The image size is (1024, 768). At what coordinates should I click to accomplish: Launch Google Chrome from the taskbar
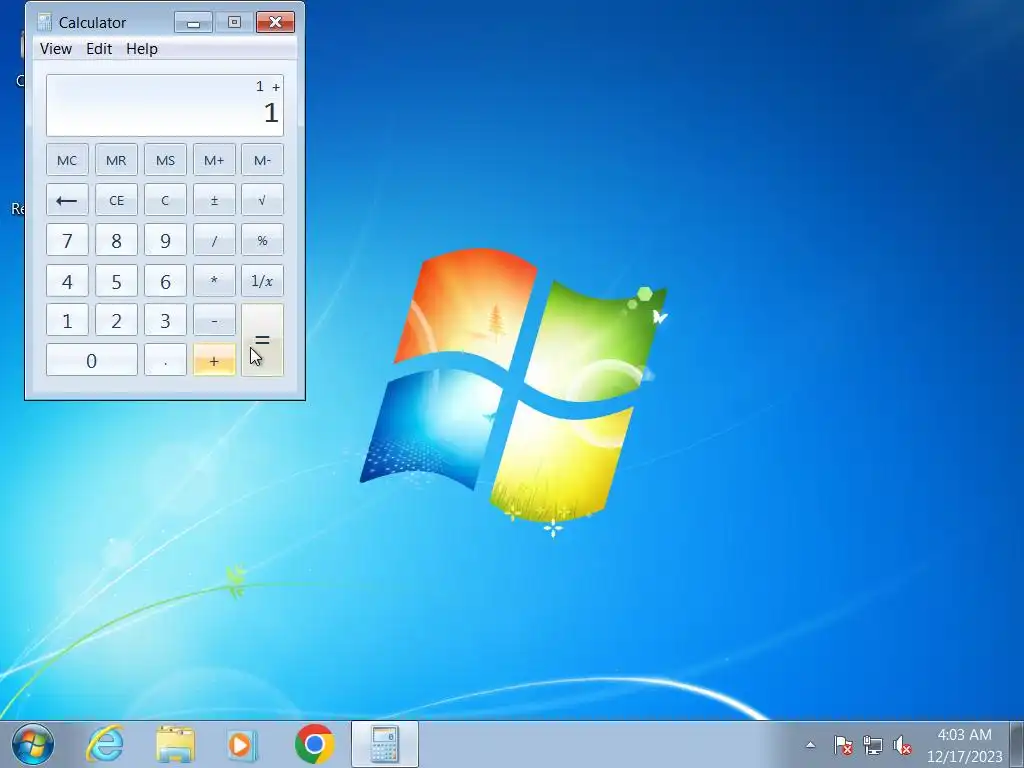pos(314,744)
